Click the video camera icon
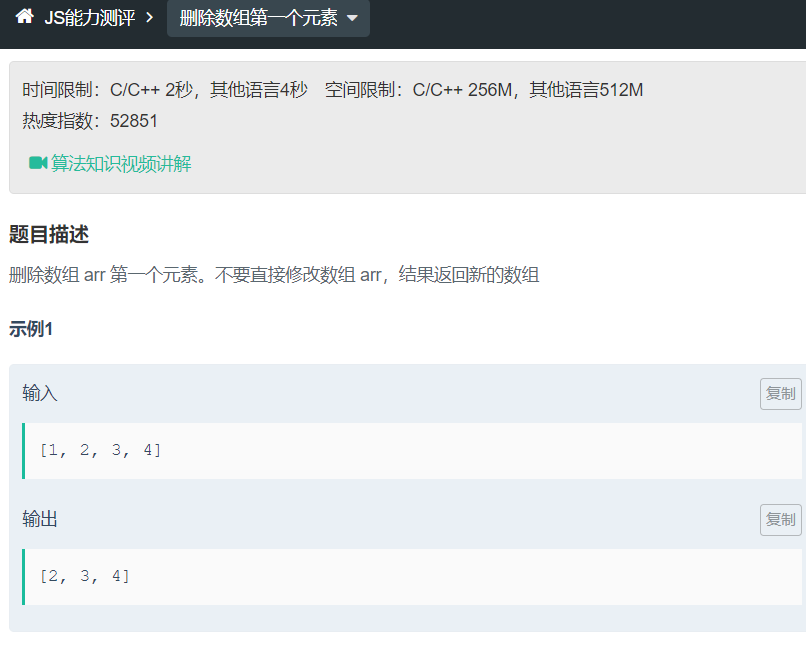 pyautogui.click(x=38, y=163)
